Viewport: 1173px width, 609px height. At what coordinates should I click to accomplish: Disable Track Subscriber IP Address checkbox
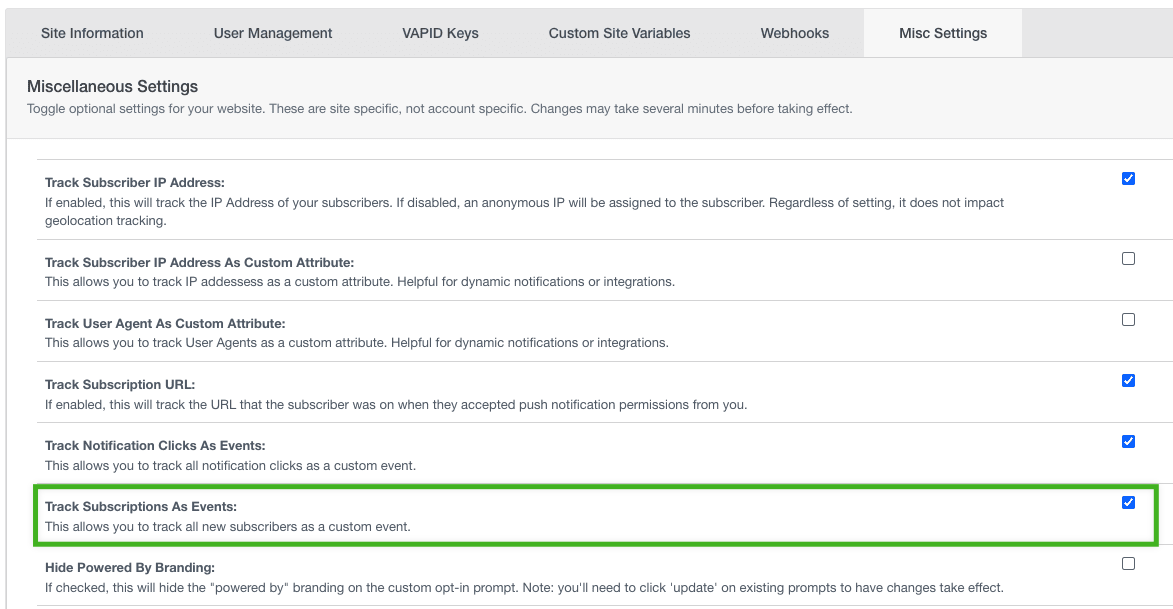pyautogui.click(x=1128, y=179)
